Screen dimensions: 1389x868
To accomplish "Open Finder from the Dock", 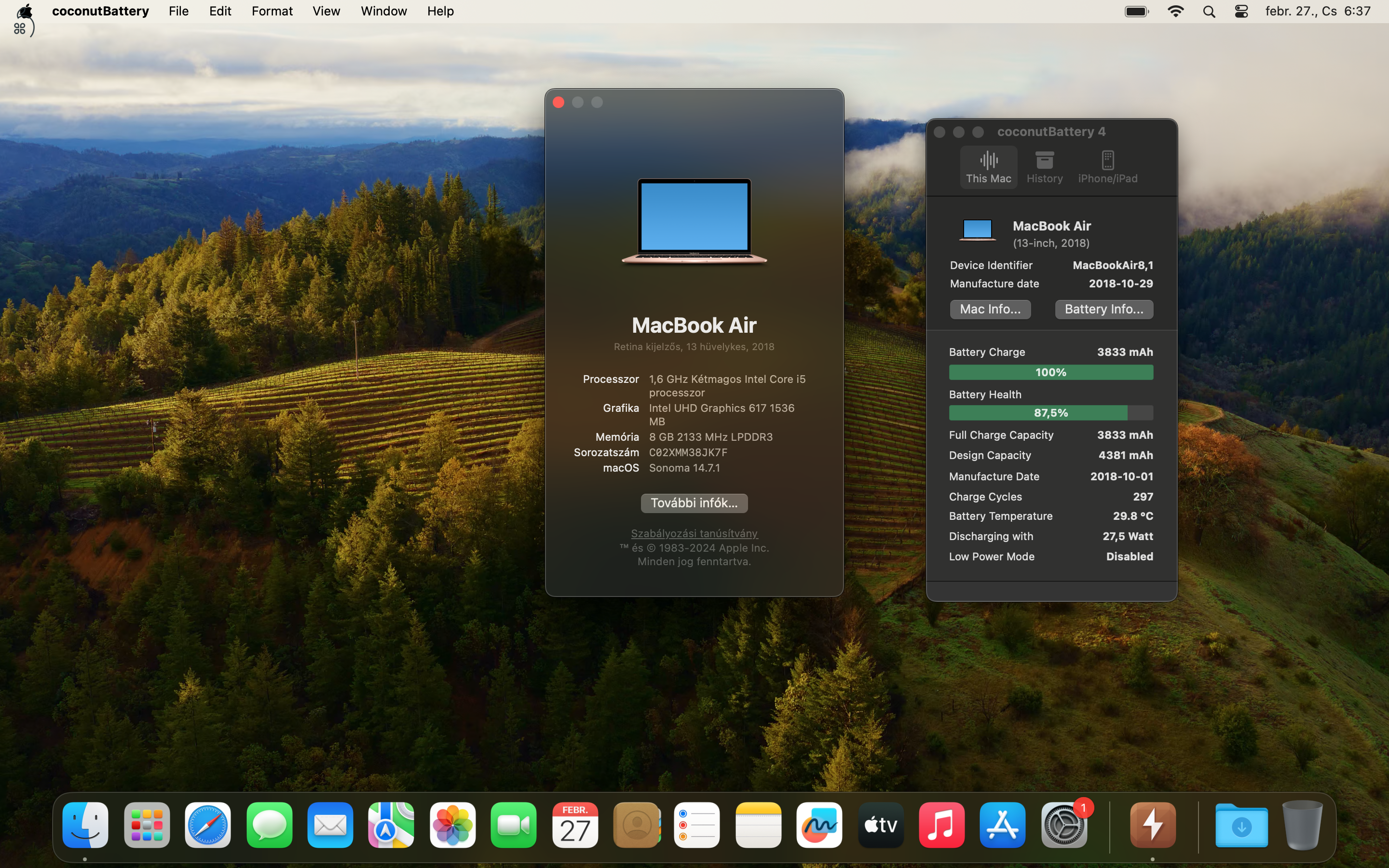I will click(85, 825).
